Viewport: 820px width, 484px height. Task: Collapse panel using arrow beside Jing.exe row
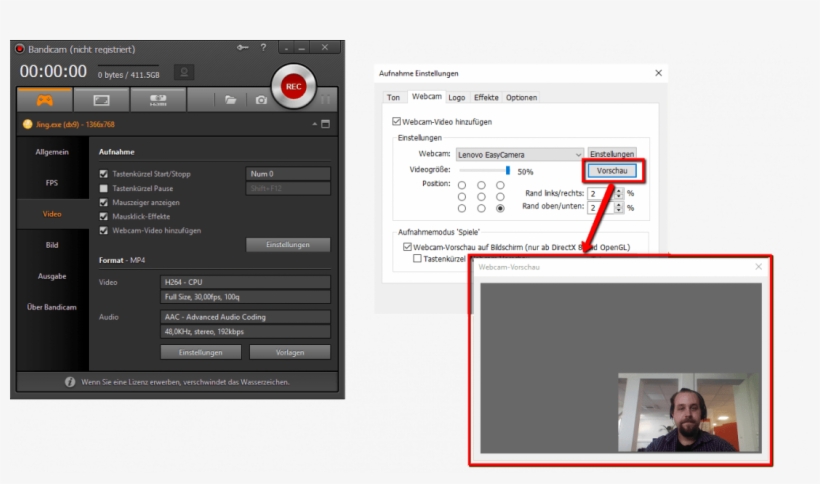pyautogui.click(x=314, y=124)
